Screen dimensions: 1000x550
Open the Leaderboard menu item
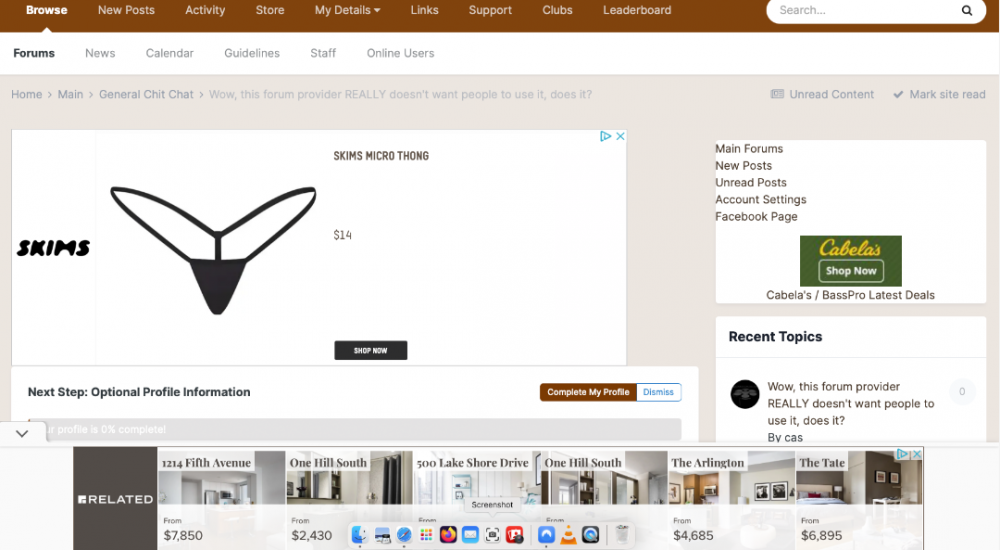[x=637, y=10]
